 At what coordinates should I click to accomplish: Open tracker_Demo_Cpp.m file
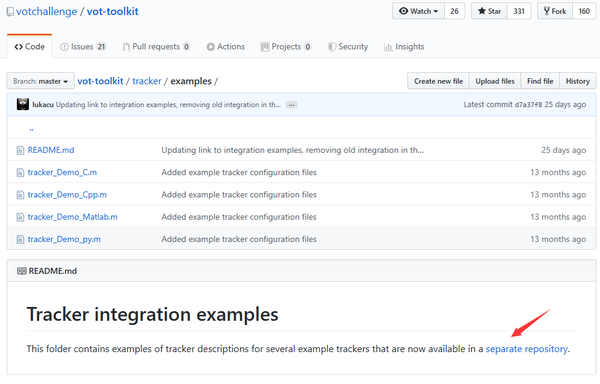(x=67, y=194)
